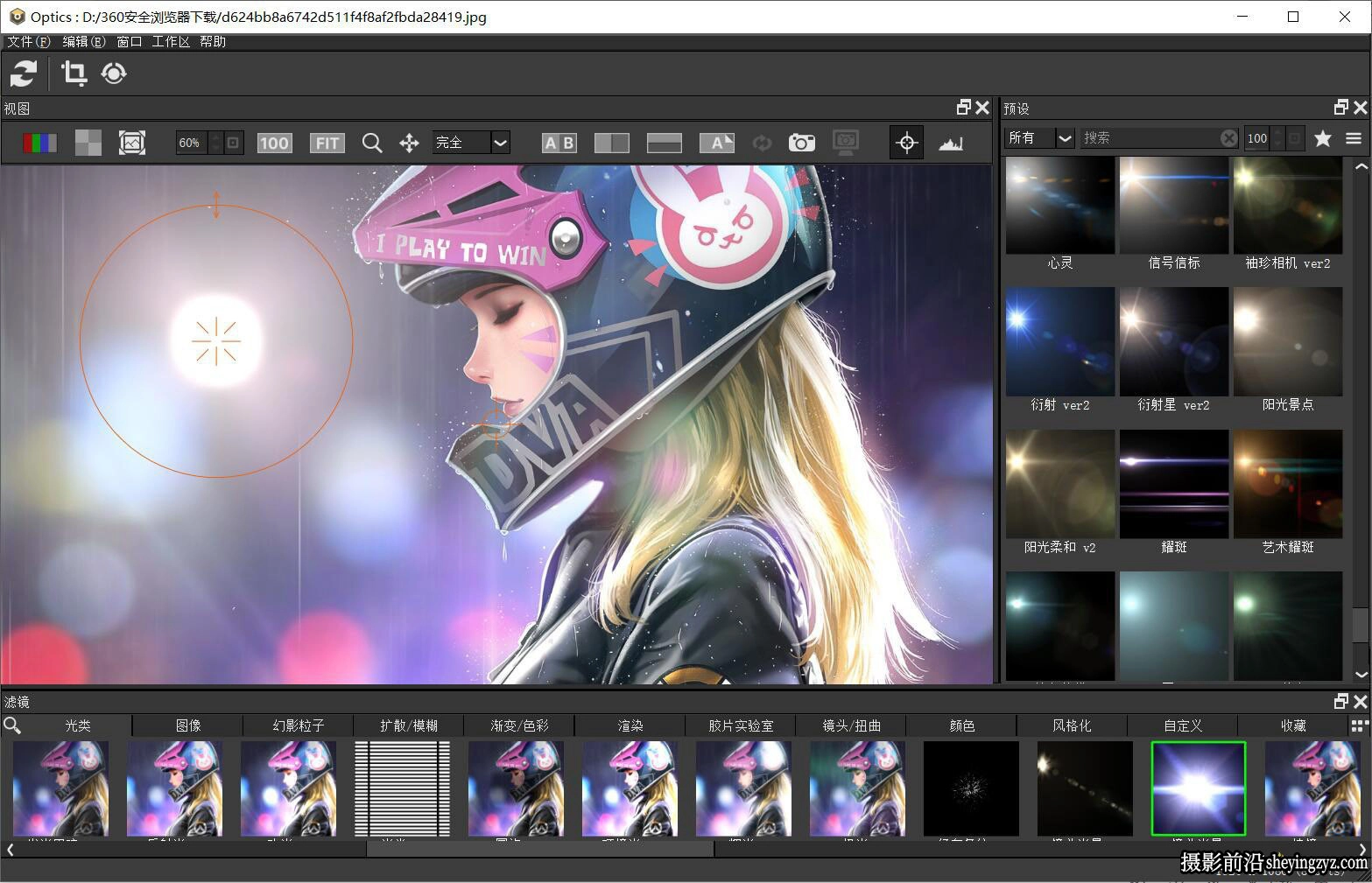
Task: Select the 袖珍相机 ver2 preset
Action: point(1288,206)
